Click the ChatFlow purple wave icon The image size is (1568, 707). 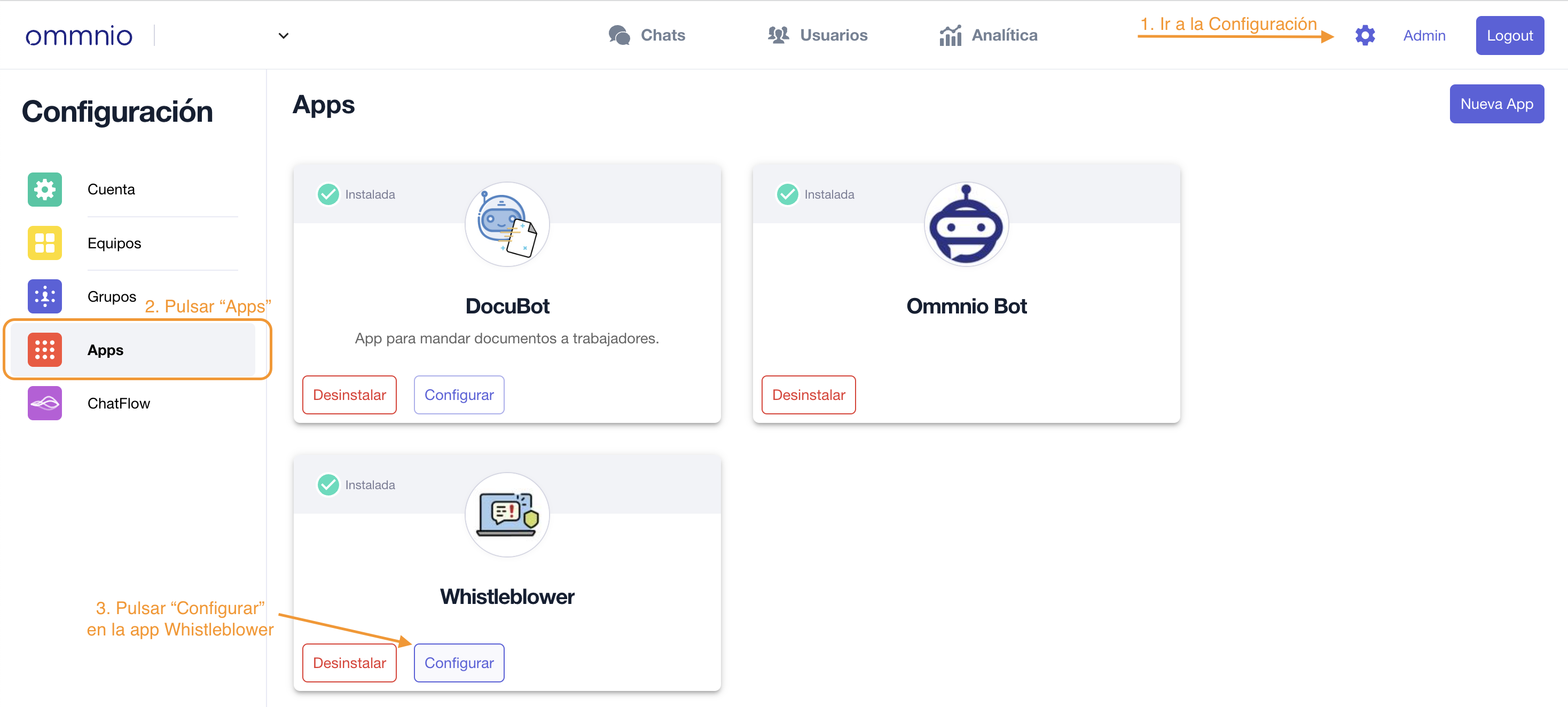44,403
